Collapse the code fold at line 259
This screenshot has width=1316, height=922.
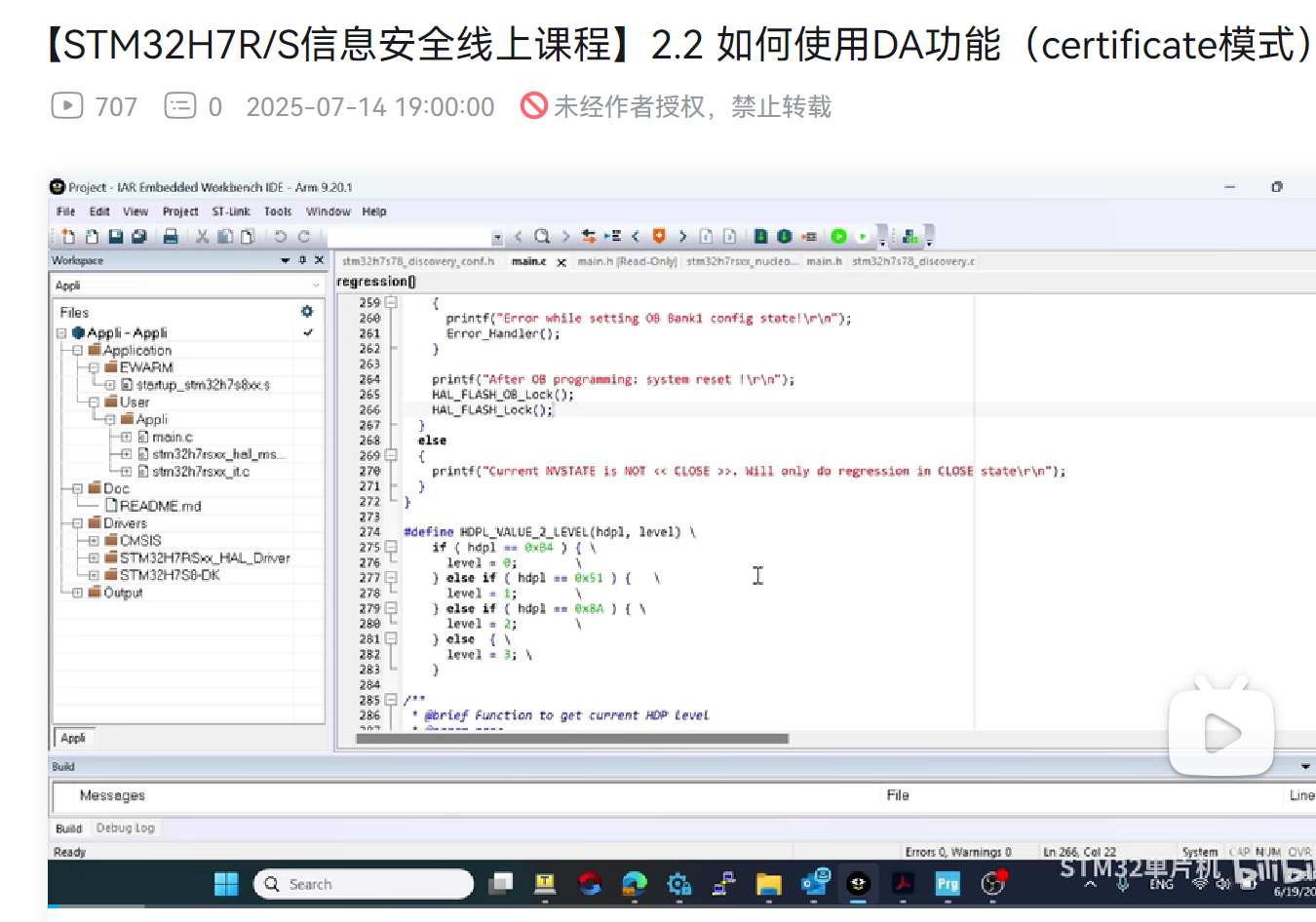391,303
